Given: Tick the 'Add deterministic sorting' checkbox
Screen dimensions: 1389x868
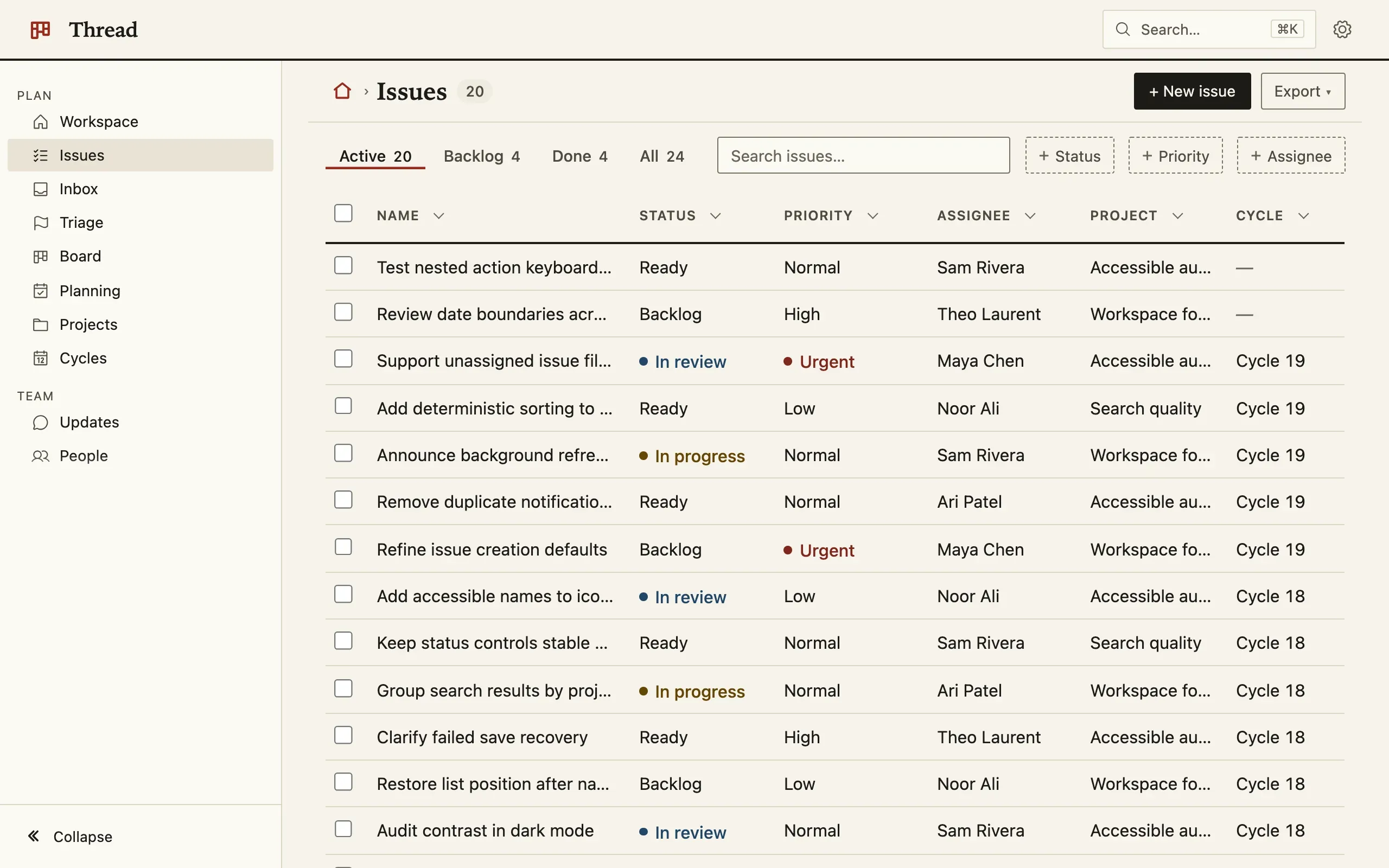Looking at the screenshot, I should click(x=343, y=406).
